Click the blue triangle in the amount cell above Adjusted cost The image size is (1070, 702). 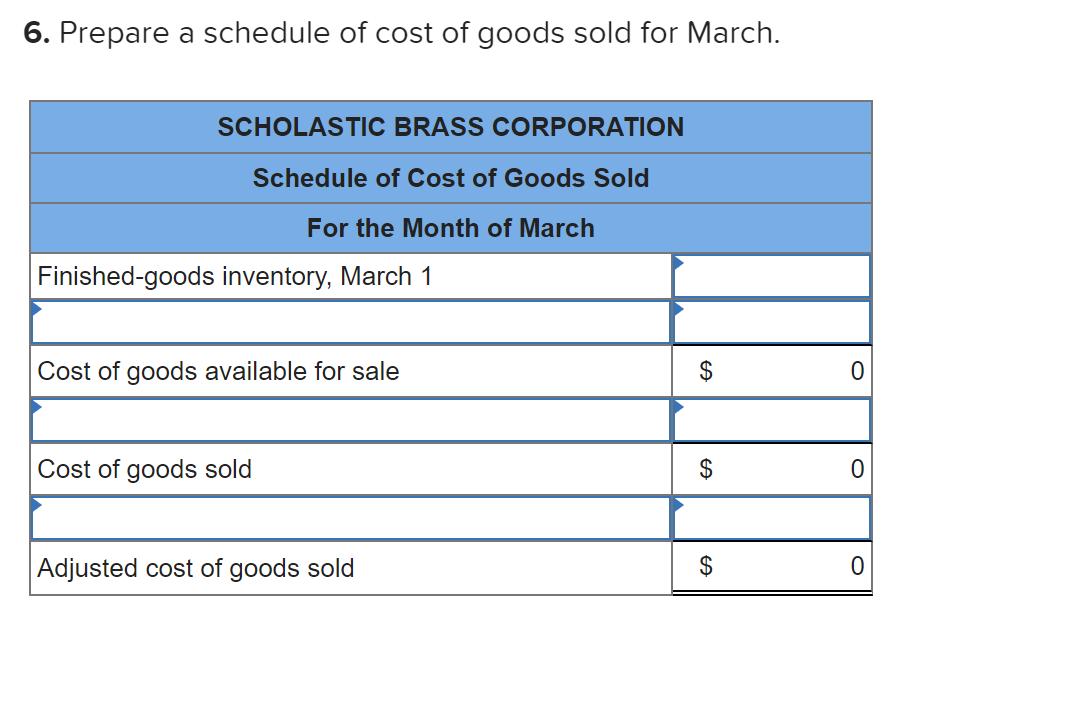point(681,503)
